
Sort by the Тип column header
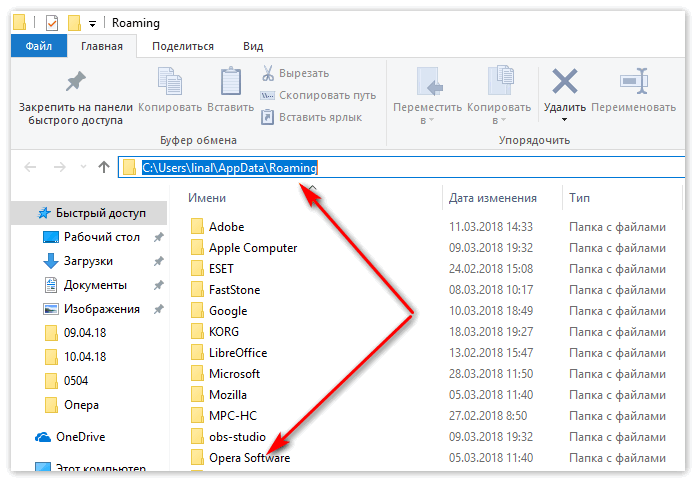(579, 198)
